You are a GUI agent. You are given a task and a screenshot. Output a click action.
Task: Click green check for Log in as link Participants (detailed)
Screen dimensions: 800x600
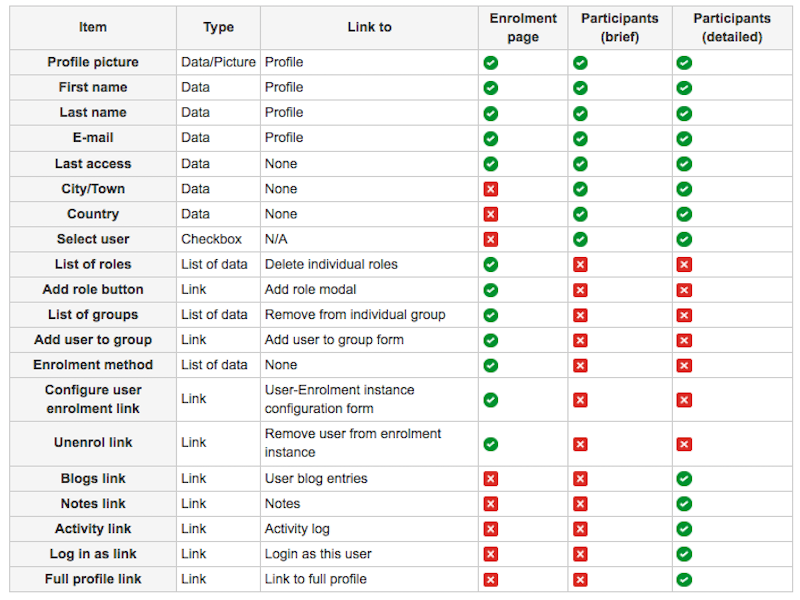(x=684, y=554)
